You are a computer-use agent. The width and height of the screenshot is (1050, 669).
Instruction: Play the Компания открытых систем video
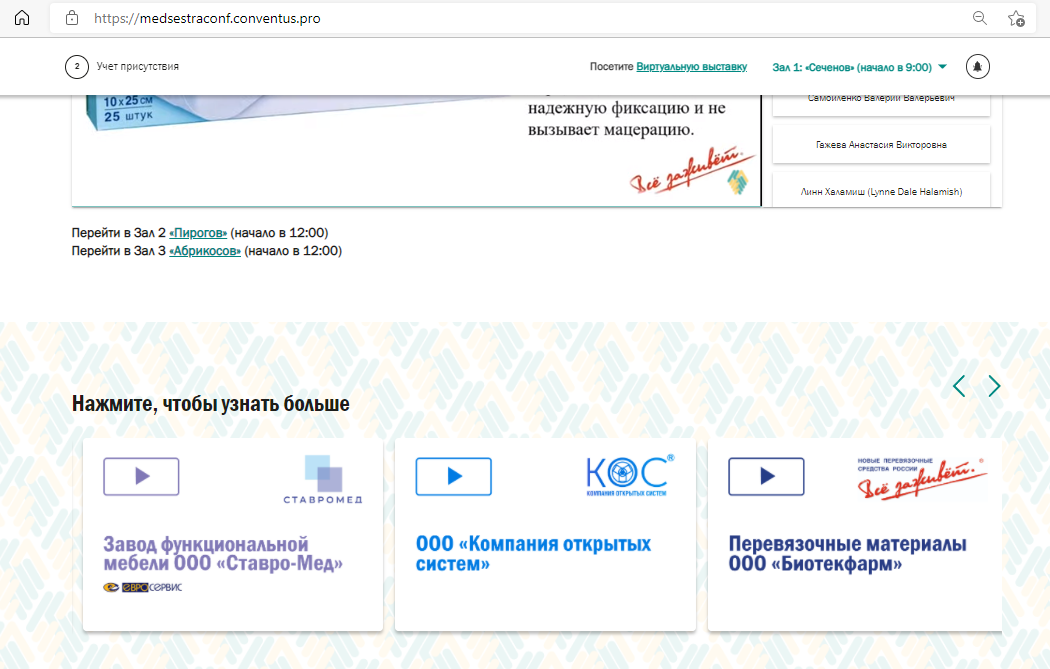[x=453, y=476]
